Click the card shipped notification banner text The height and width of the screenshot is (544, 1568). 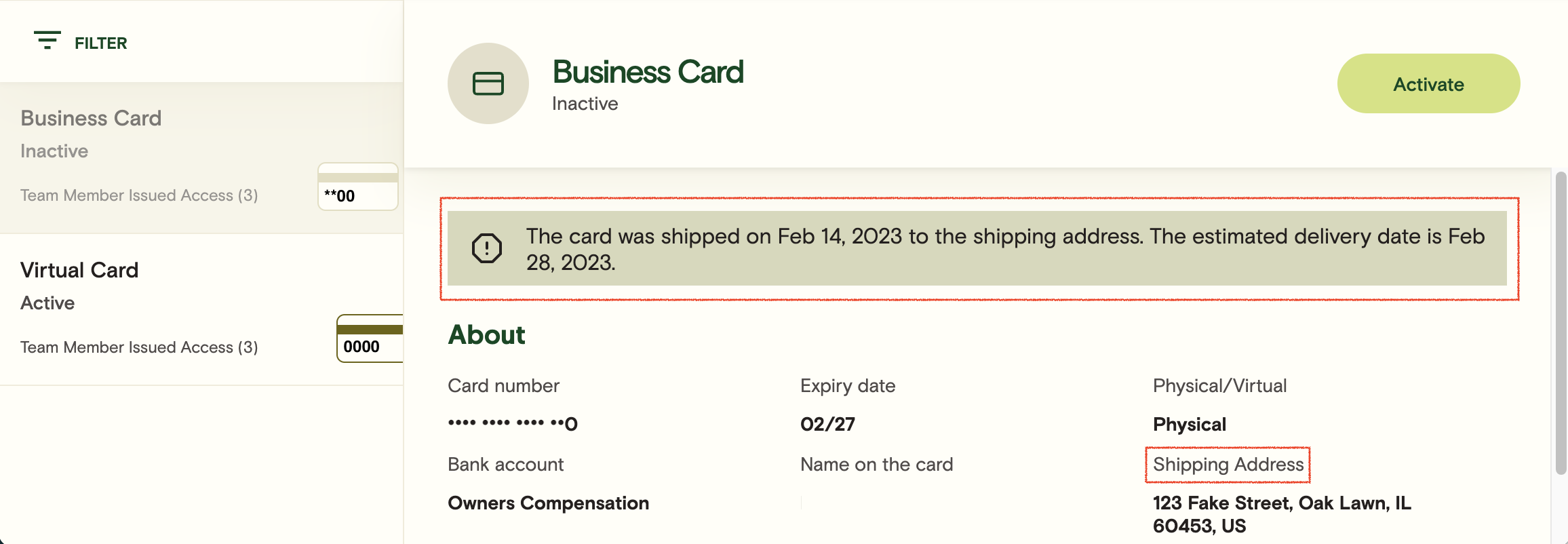1004,249
